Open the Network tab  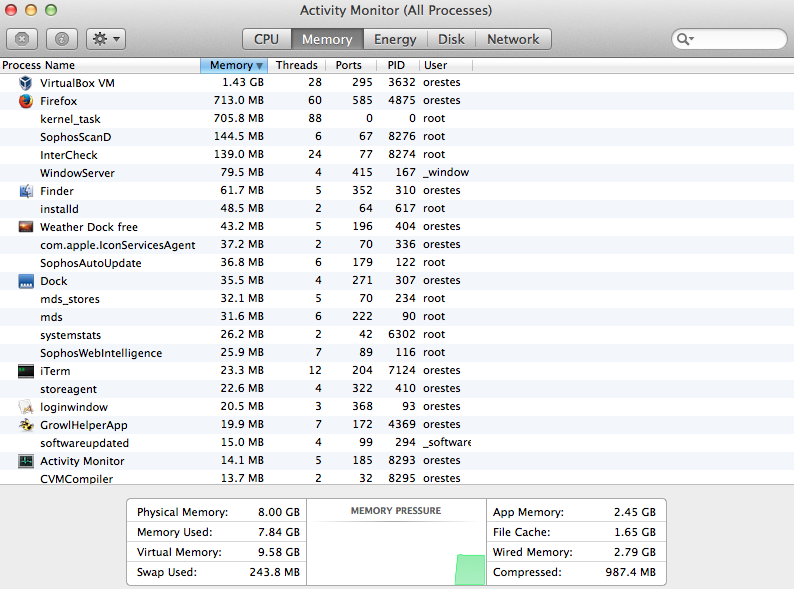pyautogui.click(x=513, y=39)
